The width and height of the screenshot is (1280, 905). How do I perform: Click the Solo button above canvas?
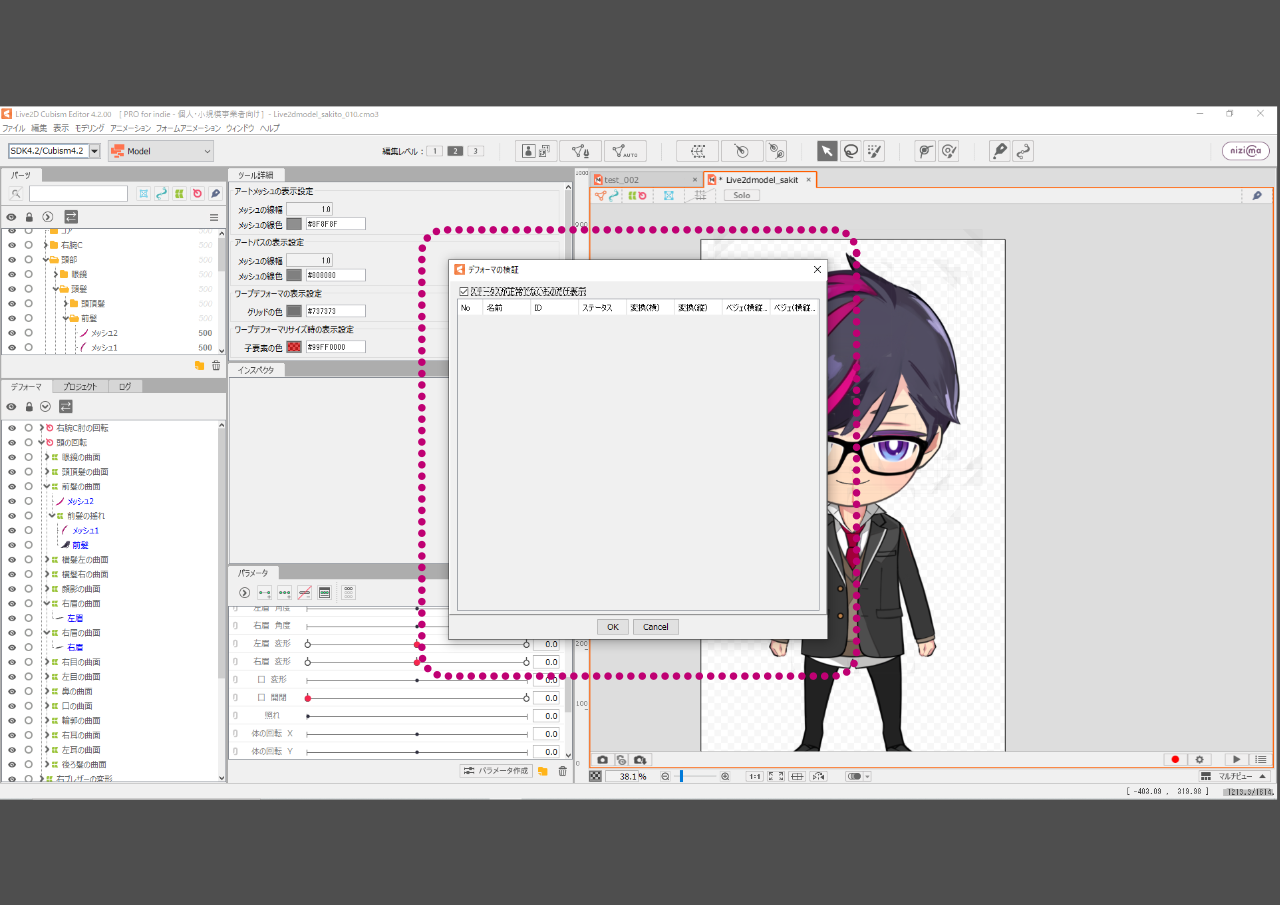pos(742,195)
